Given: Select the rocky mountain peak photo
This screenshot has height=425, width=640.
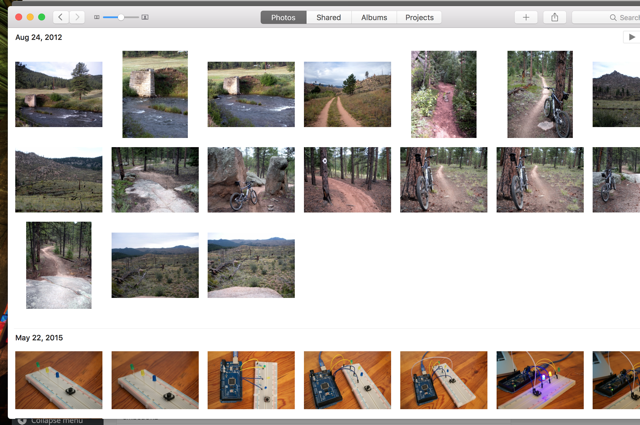Looking at the screenshot, I should [x=616, y=94].
